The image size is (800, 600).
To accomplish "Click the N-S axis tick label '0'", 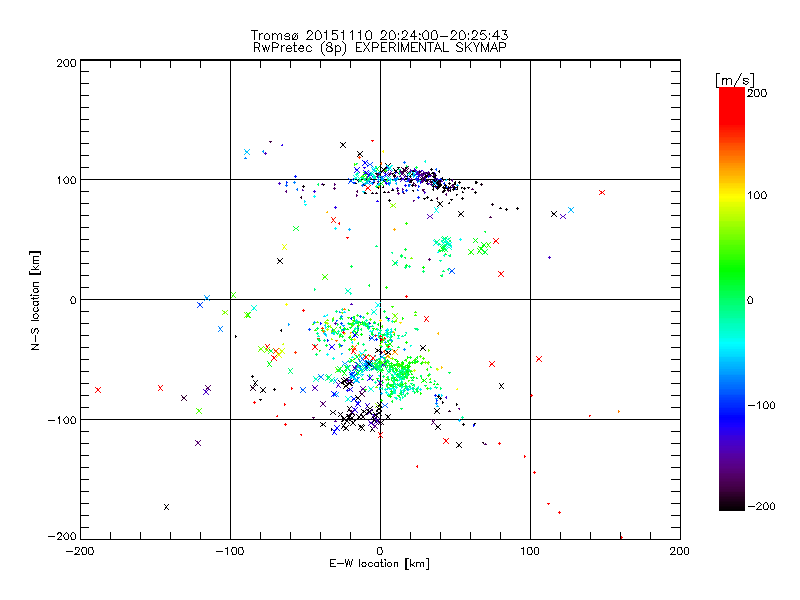I will point(73,300).
